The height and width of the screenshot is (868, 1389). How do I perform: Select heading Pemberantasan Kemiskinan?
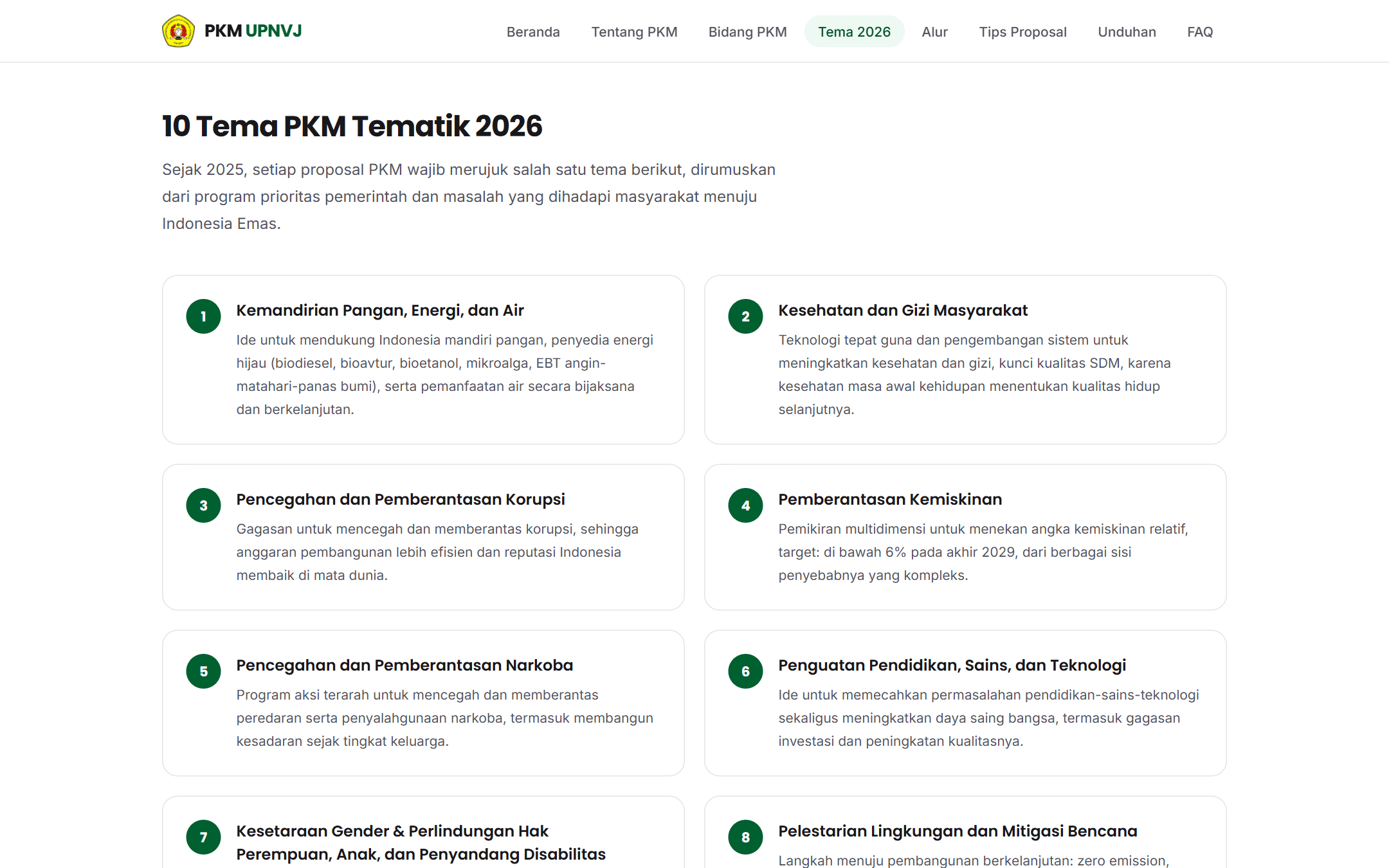(890, 500)
